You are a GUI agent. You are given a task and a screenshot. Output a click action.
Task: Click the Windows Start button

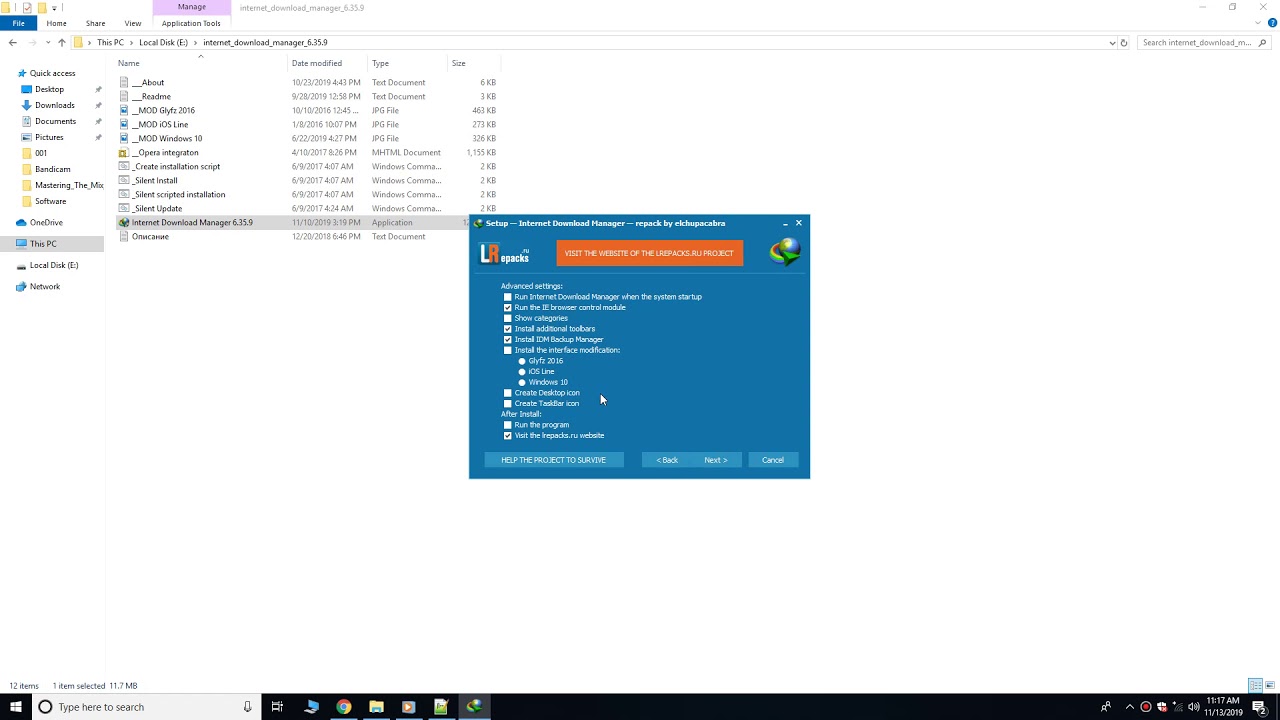[x=16, y=706]
